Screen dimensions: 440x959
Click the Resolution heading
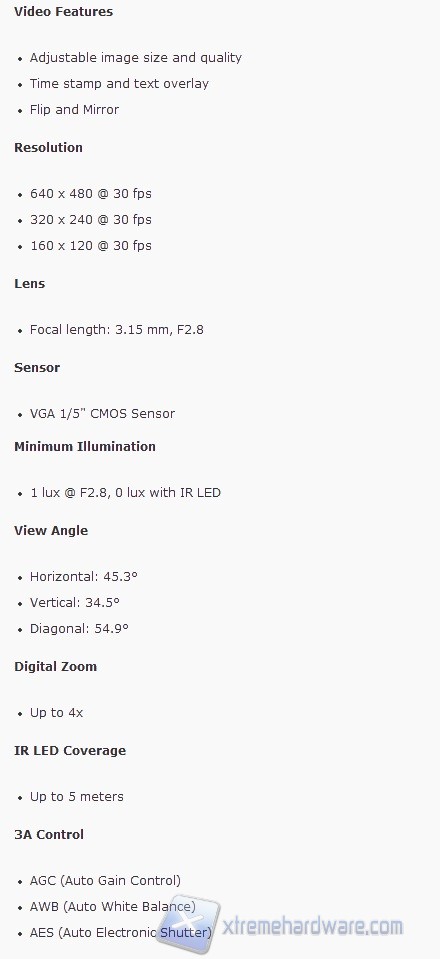48,147
